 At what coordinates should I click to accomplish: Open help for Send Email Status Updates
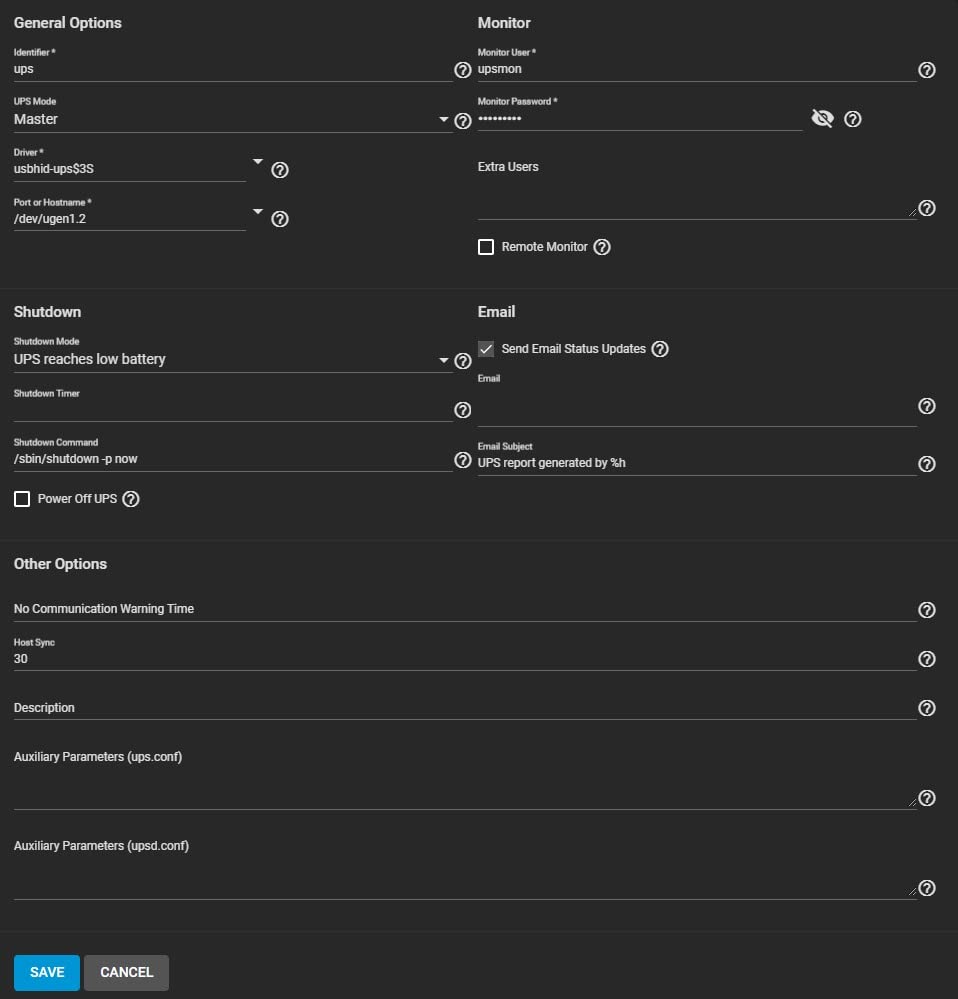point(659,349)
